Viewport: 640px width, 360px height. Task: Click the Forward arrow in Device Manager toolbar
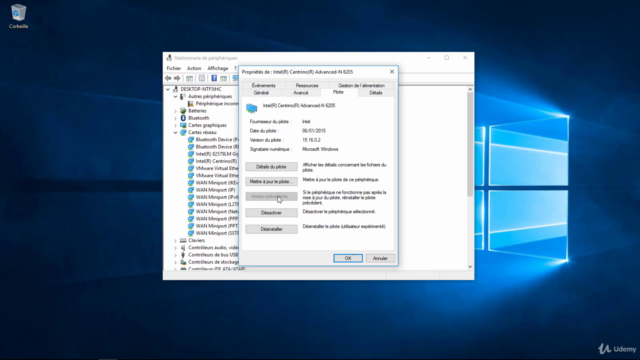(177, 78)
